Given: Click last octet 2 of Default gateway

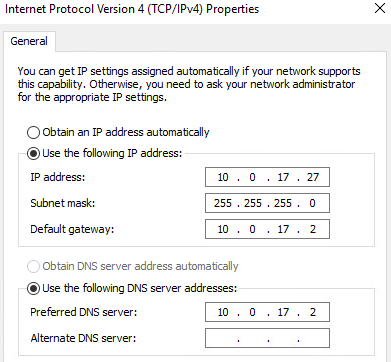Looking at the screenshot, I should (313, 229).
